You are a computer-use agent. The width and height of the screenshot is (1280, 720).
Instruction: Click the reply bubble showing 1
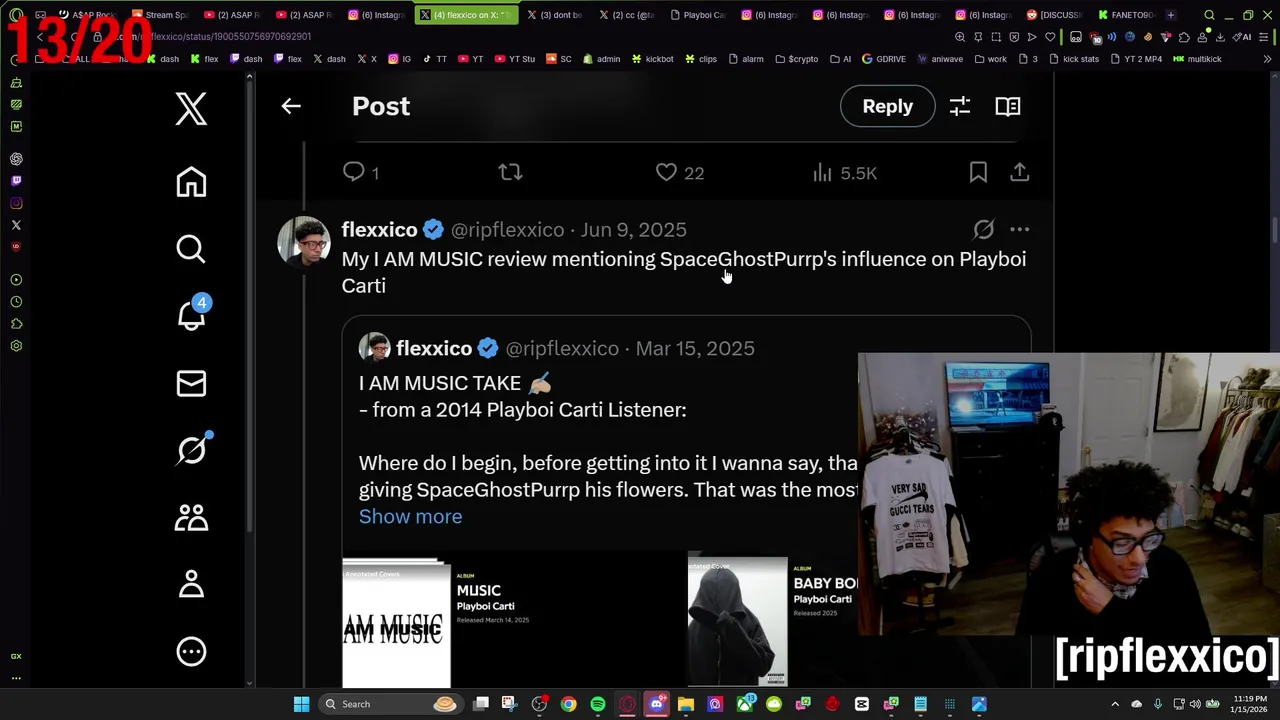pos(360,172)
